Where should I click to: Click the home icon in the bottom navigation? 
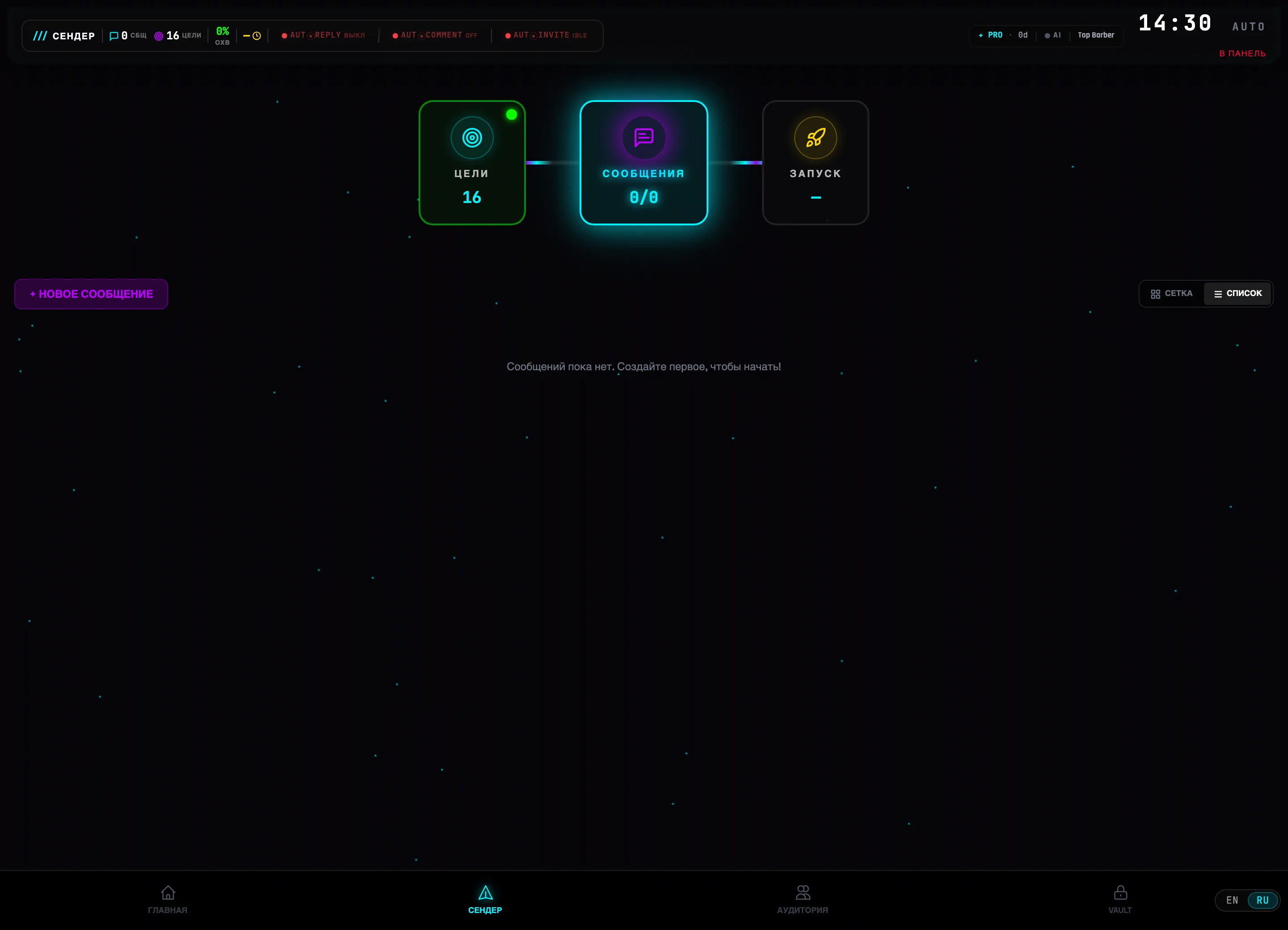(x=168, y=892)
